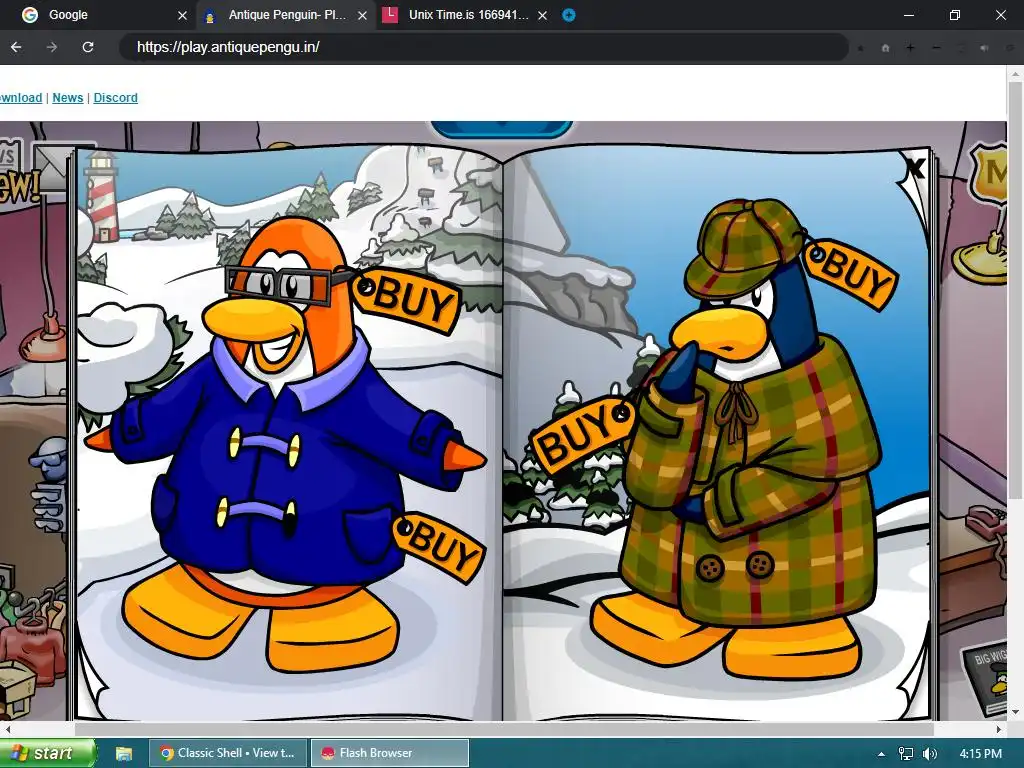Open the volume tray icon
This screenshot has width=1024, height=768.
pos(930,754)
